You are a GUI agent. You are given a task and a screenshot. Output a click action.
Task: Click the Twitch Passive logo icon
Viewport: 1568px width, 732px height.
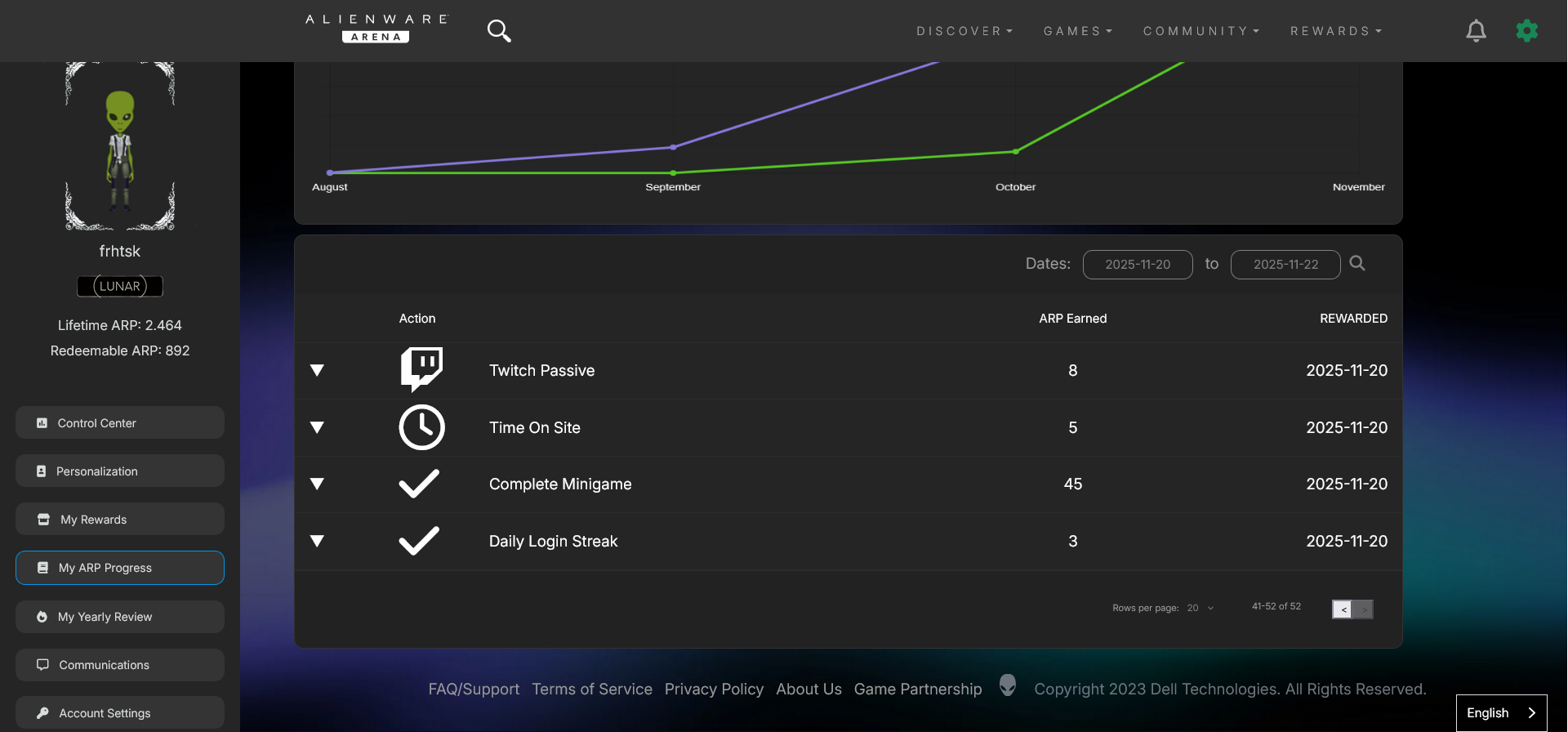421,370
